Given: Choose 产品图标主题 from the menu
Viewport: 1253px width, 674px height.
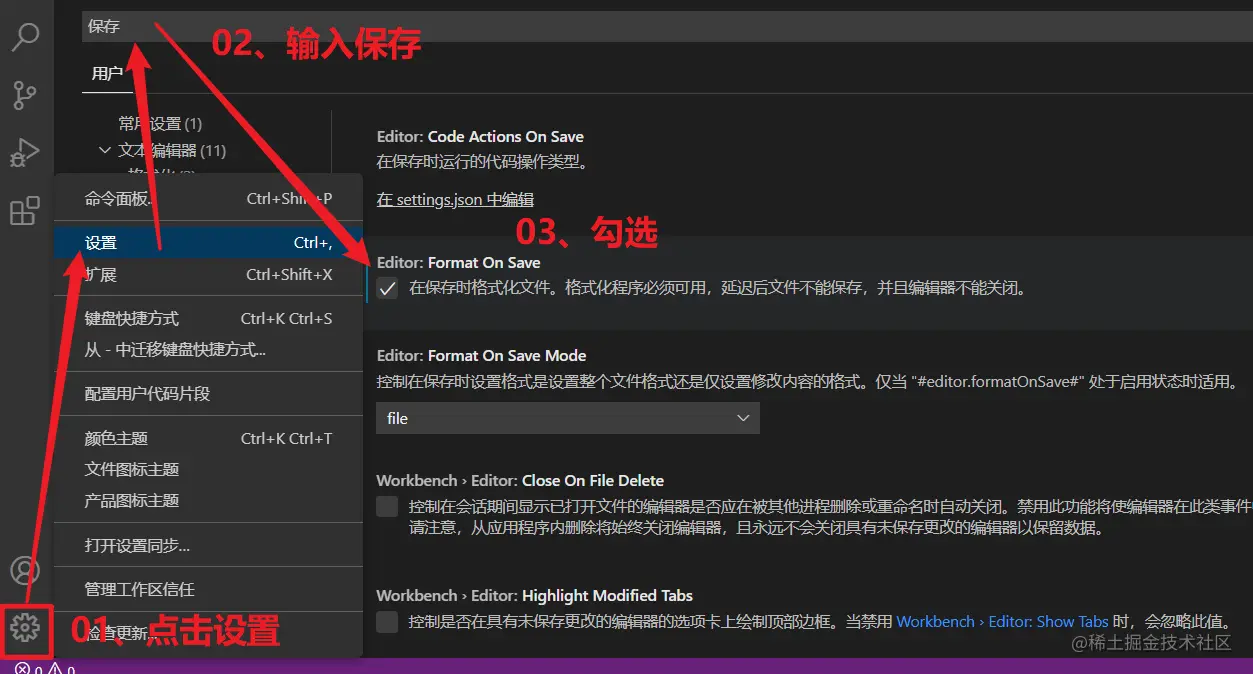Looking at the screenshot, I should point(208,500).
